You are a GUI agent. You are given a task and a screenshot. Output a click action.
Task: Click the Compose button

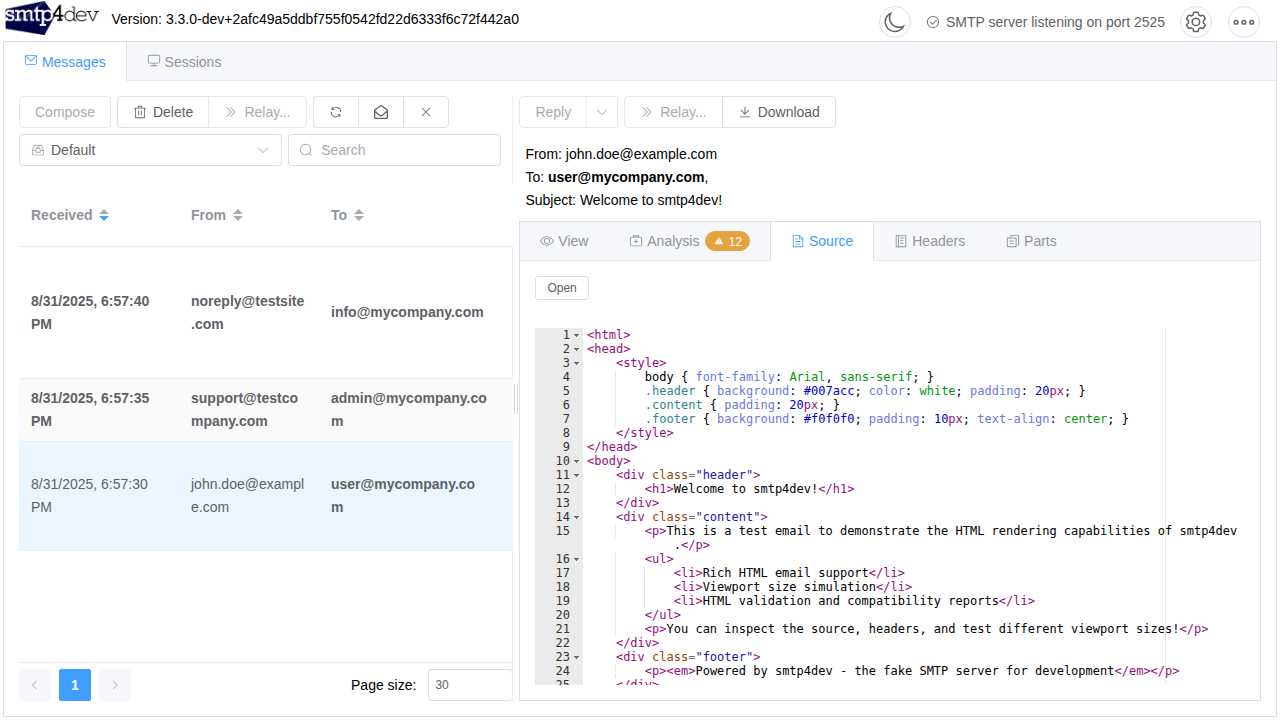pyautogui.click(x=65, y=112)
